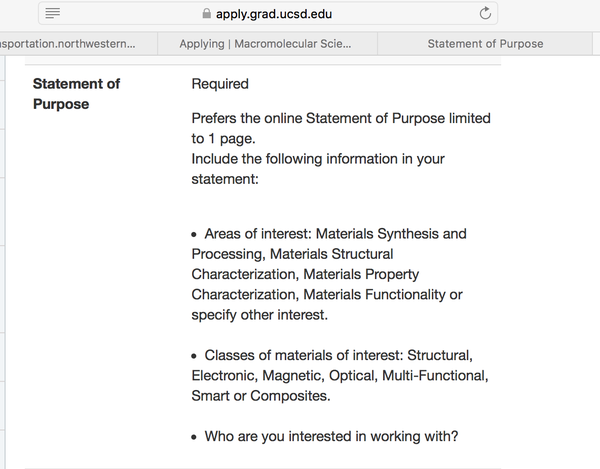Click the left sidebar panel edge
The width and height of the screenshot is (600, 469).
pyautogui.click(x=3, y=262)
